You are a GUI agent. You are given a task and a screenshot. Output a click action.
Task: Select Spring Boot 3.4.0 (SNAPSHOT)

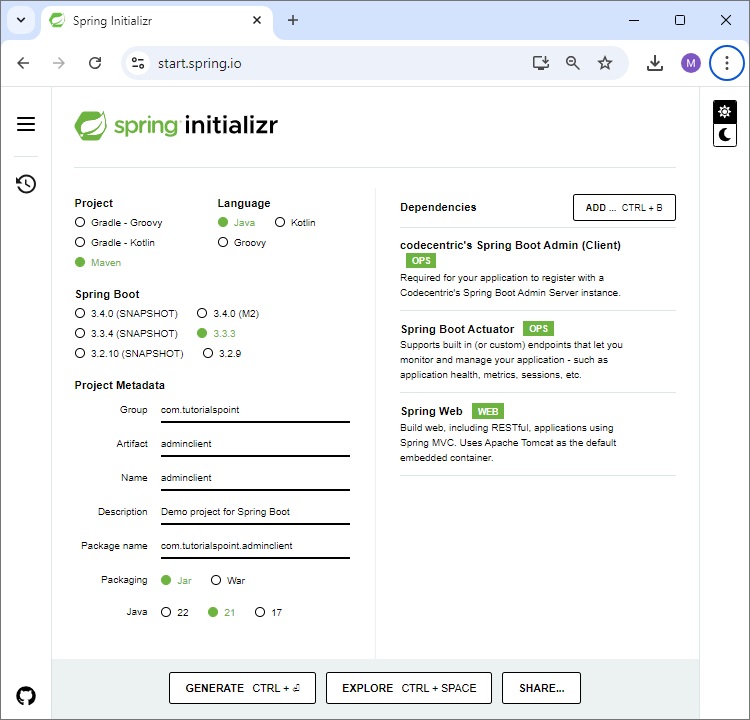(x=126, y=313)
